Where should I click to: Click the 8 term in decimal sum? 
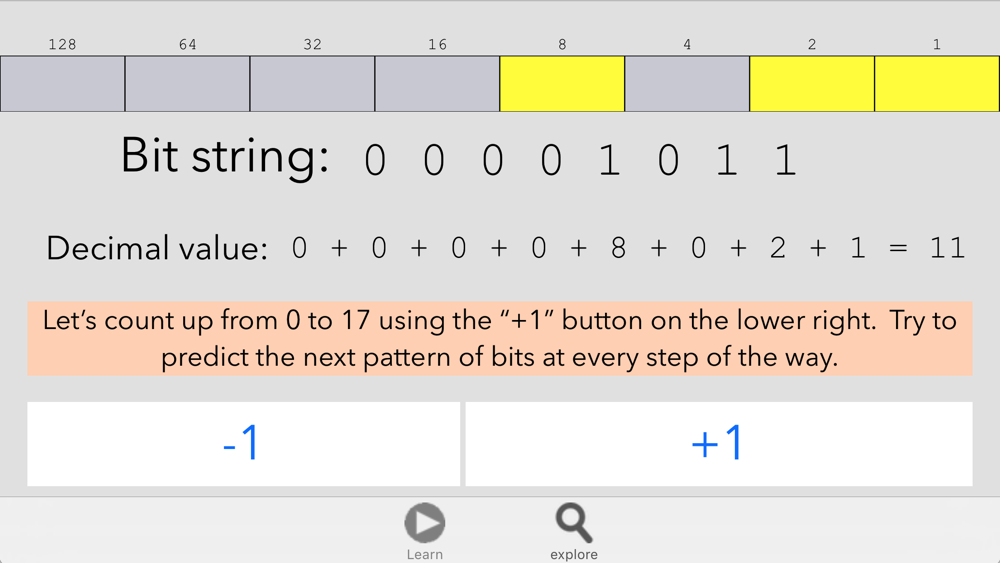pyautogui.click(x=618, y=248)
